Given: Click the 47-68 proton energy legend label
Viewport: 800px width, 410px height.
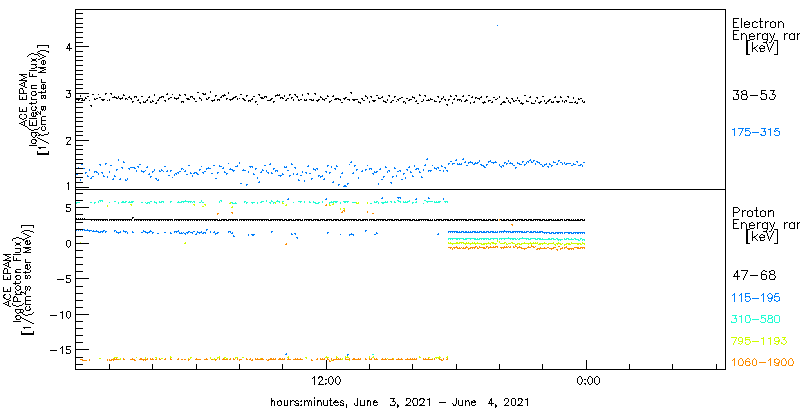Looking at the screenshot, I should pos(754,275).
